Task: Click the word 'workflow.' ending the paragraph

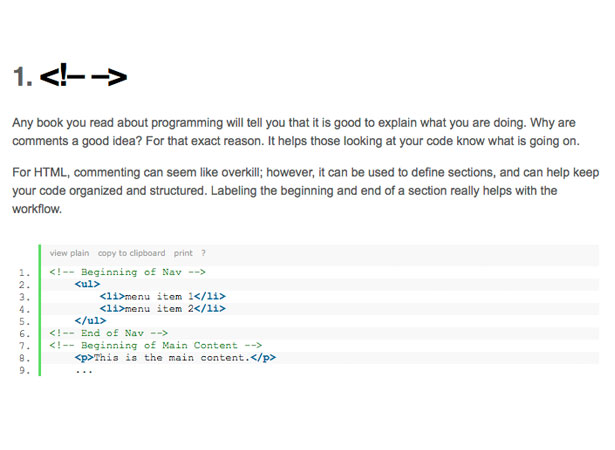Action: point(37,209)
